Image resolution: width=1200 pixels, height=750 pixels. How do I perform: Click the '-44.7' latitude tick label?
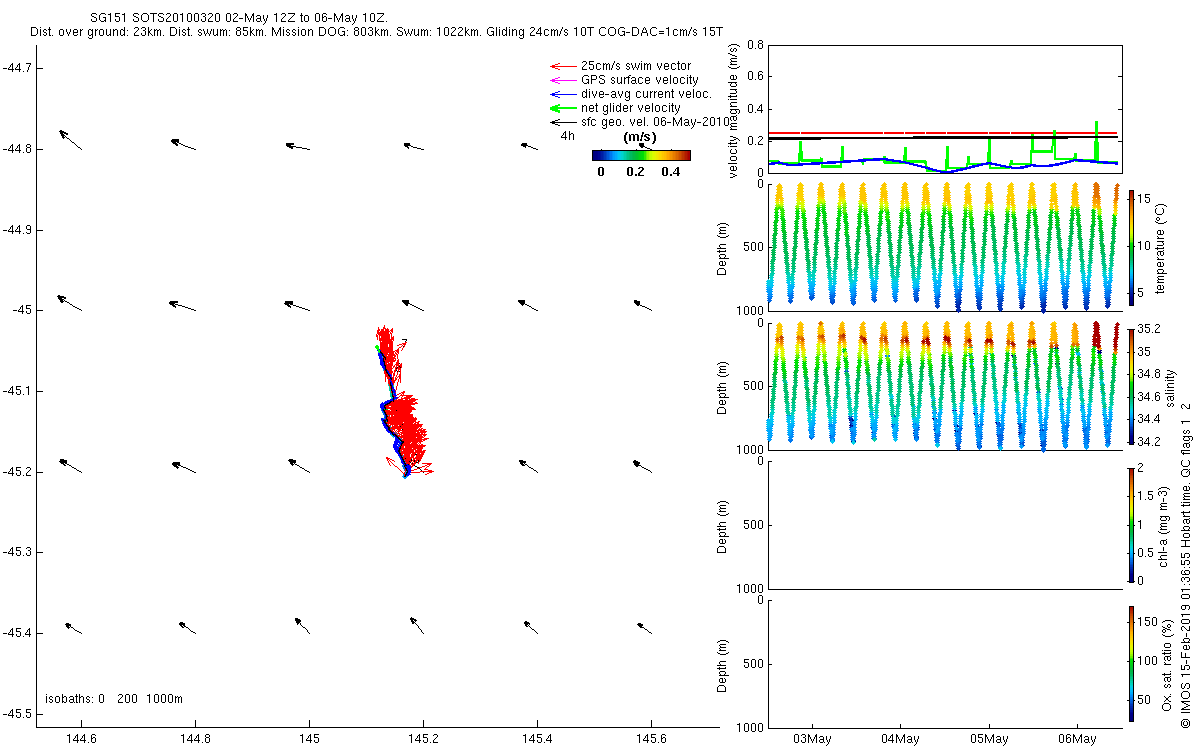(16, 68)
